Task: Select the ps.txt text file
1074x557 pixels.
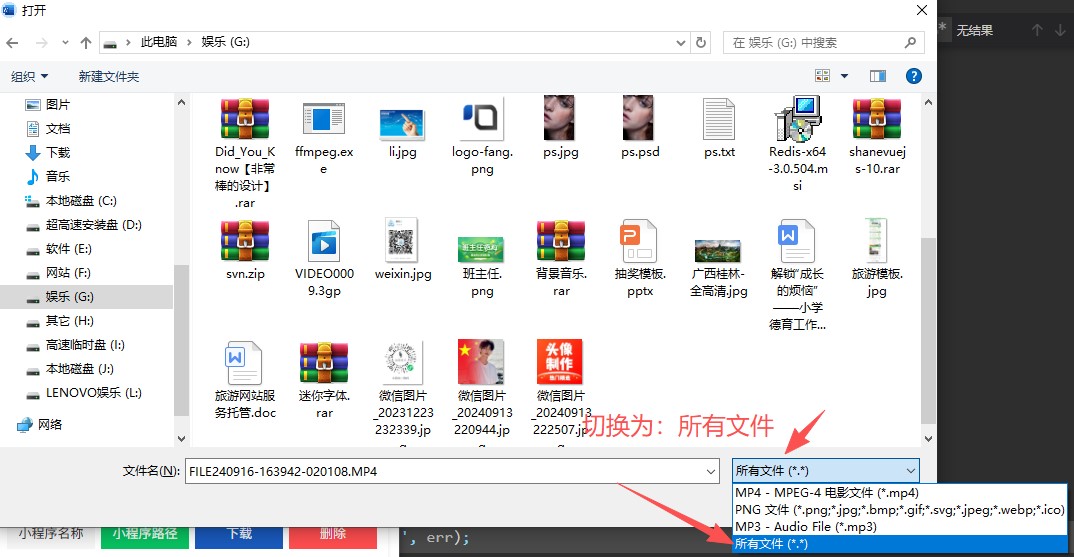Action: (719, 120)
